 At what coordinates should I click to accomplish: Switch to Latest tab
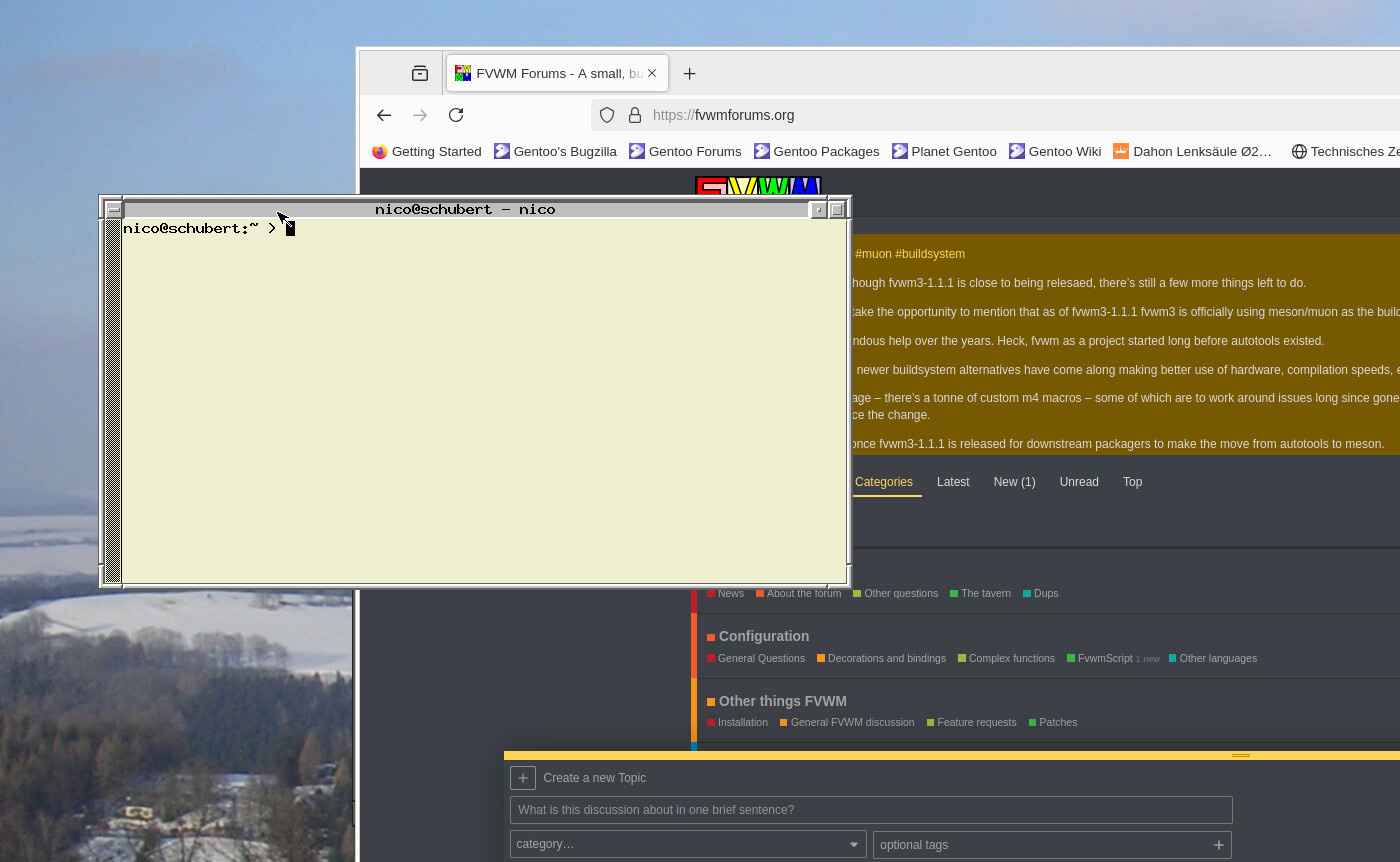click(x=953, y=482)
